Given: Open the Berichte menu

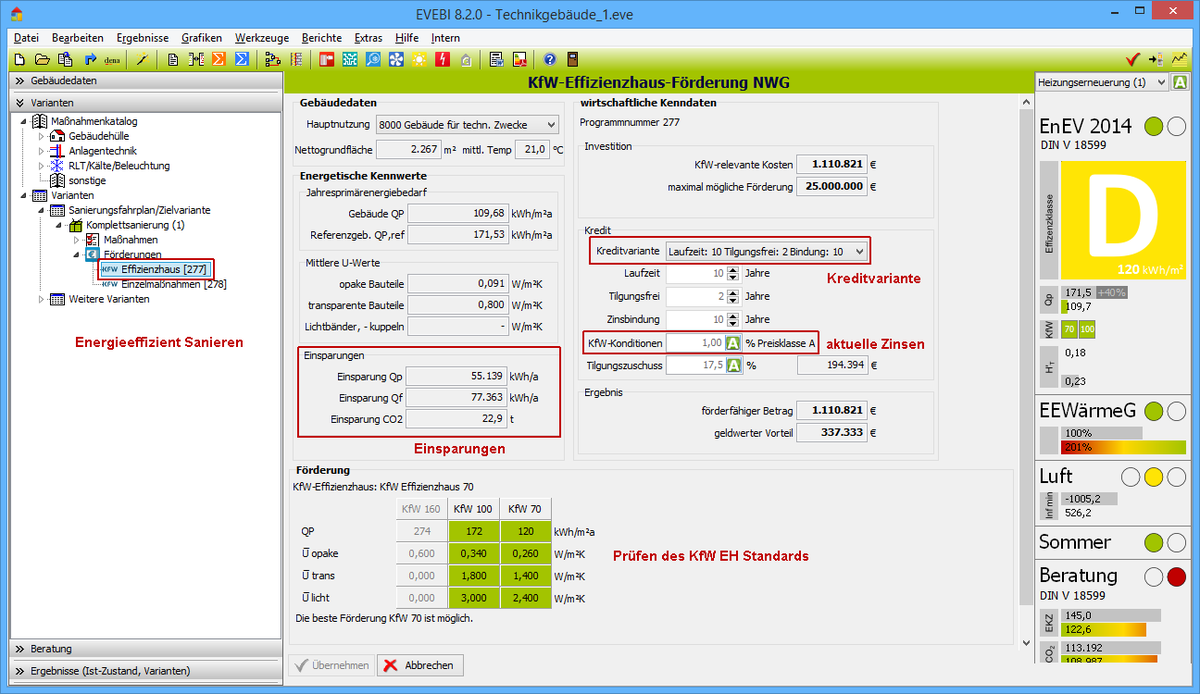Looking at the screenshot, I should coord(322,37).
